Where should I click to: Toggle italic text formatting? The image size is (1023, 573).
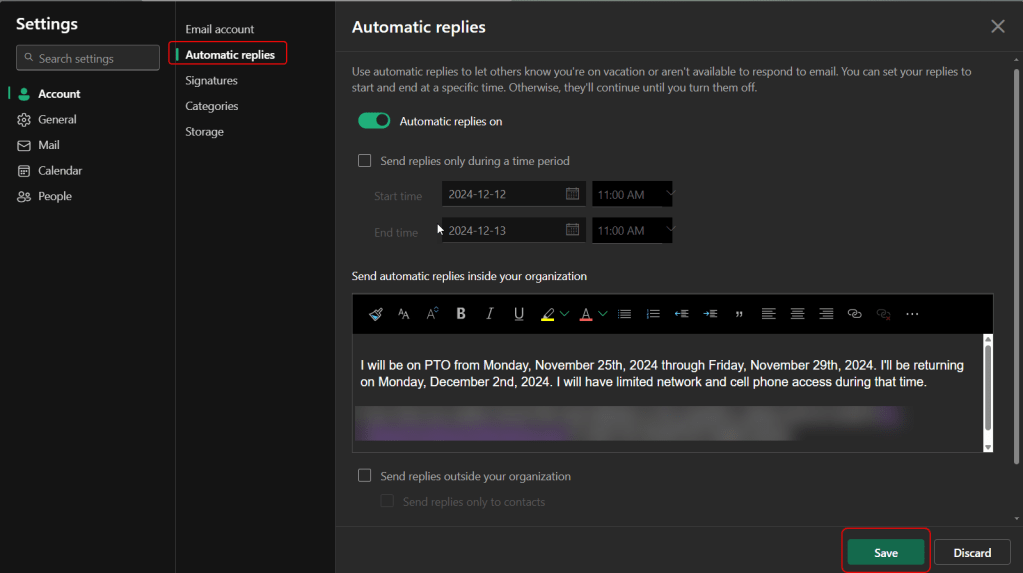click(490, 314)
